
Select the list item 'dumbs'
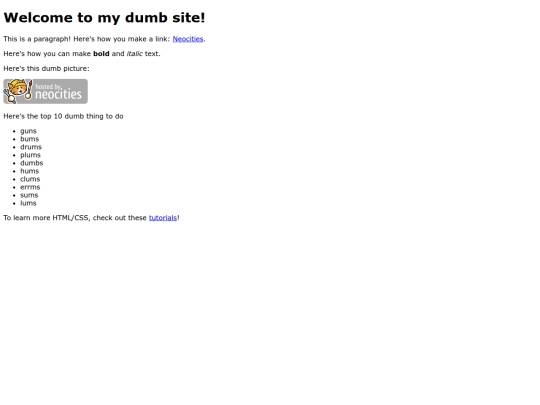(32, 163)
